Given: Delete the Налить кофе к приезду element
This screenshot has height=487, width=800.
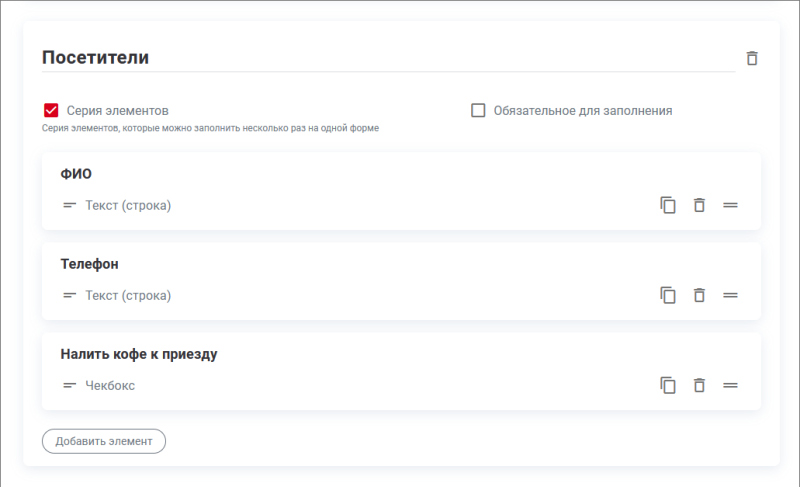Looking at the screenshot, I should (700, 385).
